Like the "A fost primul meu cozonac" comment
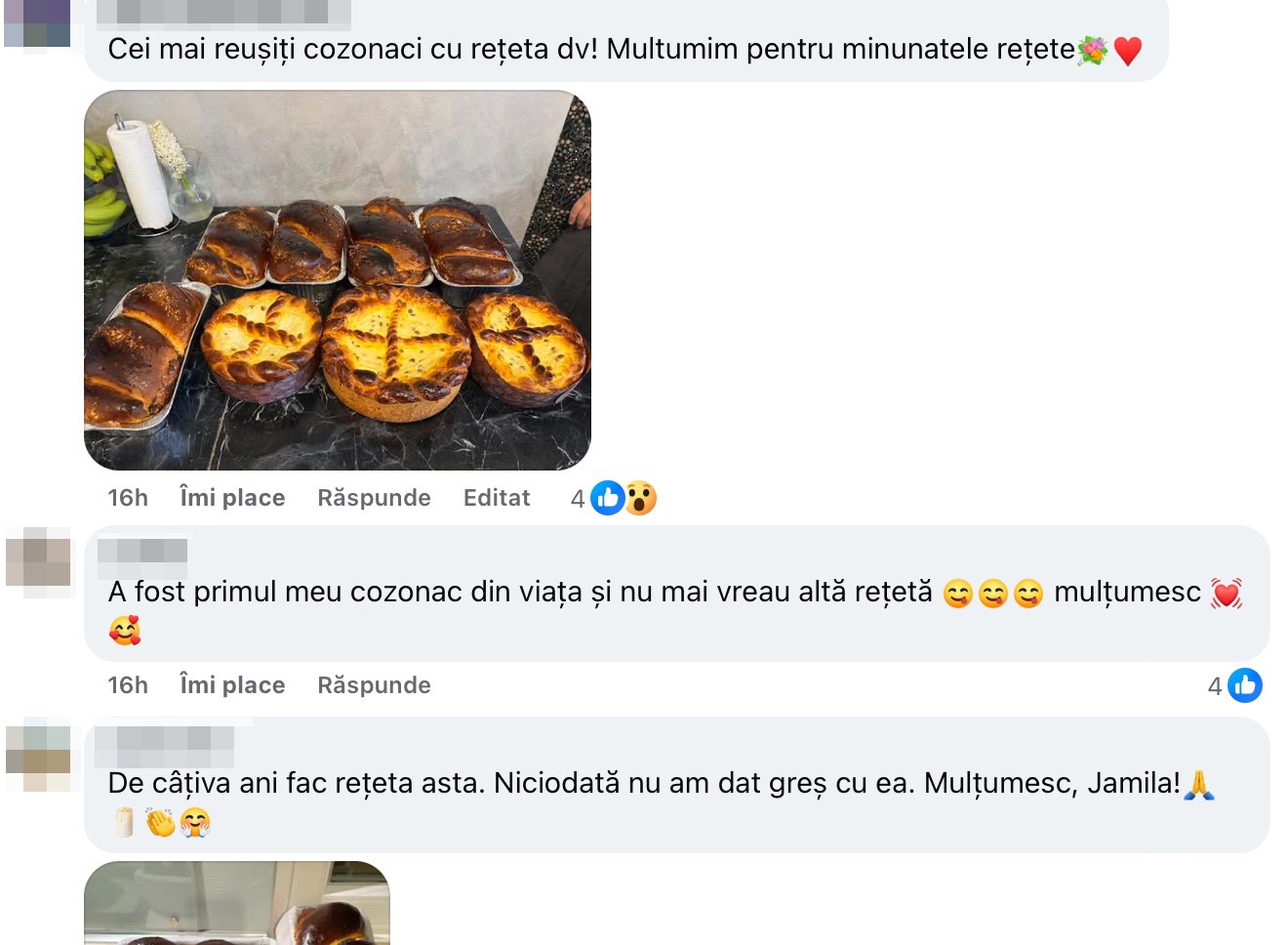1288x945 pixels. click(232, 685)
